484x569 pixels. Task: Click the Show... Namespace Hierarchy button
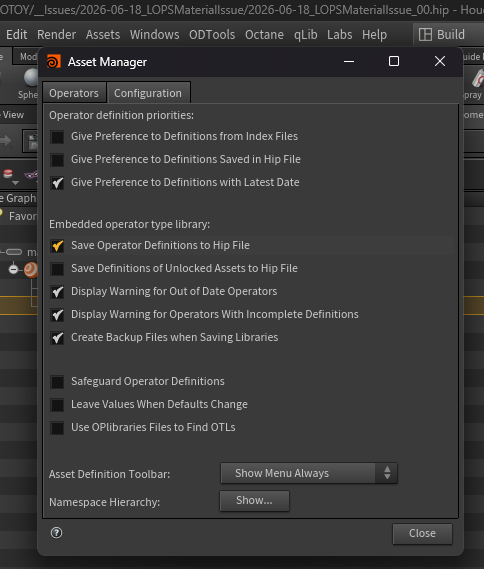click(254, 501)
